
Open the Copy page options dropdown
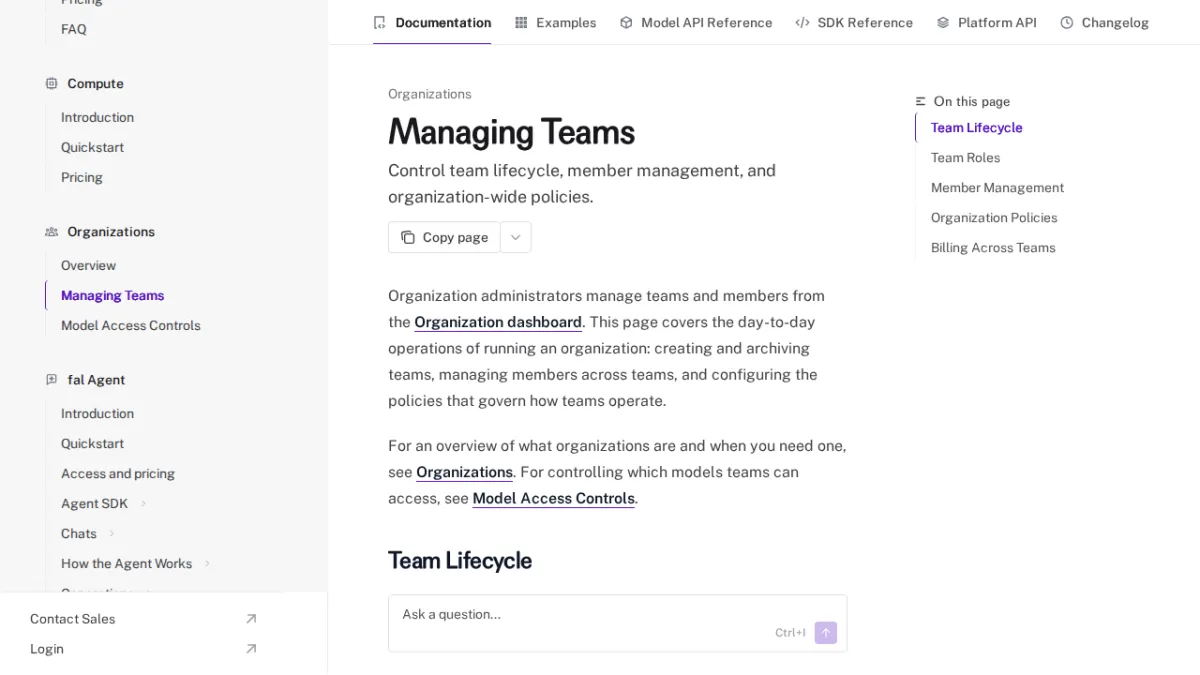point(516,237)
